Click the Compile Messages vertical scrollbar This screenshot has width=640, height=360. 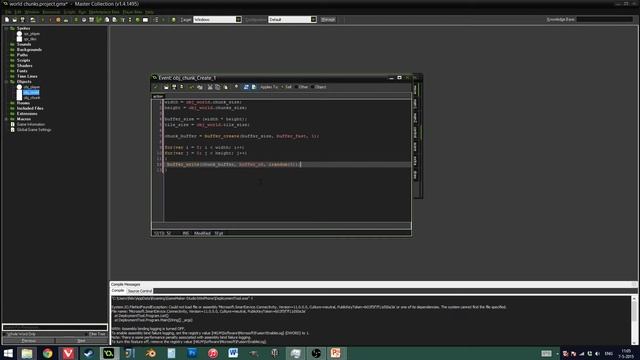pos(634,320)
